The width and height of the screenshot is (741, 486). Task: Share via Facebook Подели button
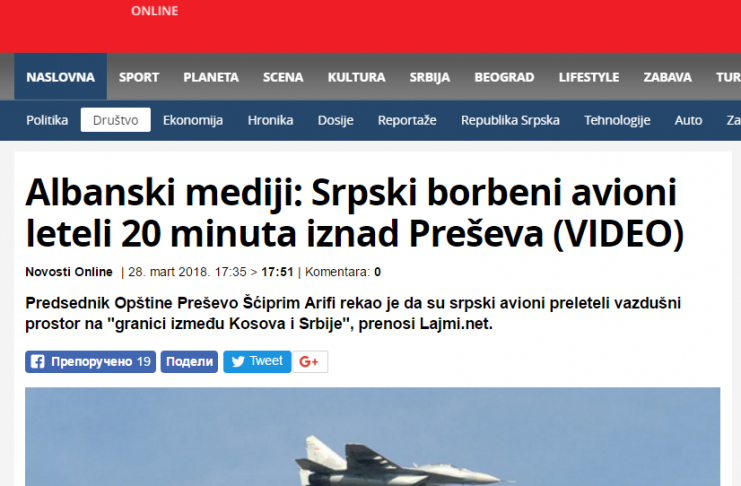click(x=189, y=362)
